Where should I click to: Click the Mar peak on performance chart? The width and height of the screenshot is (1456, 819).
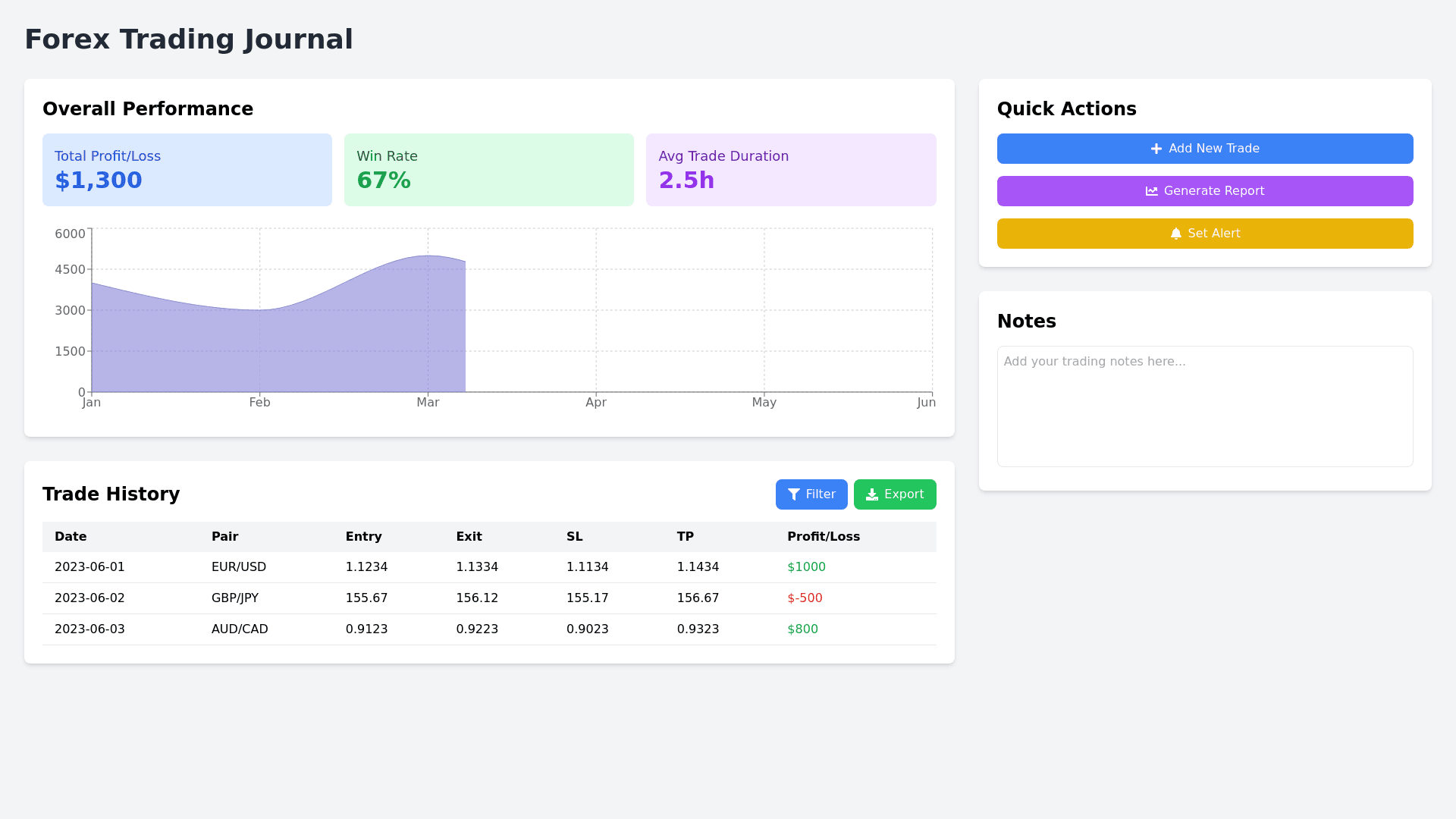[x=428, y=256]
